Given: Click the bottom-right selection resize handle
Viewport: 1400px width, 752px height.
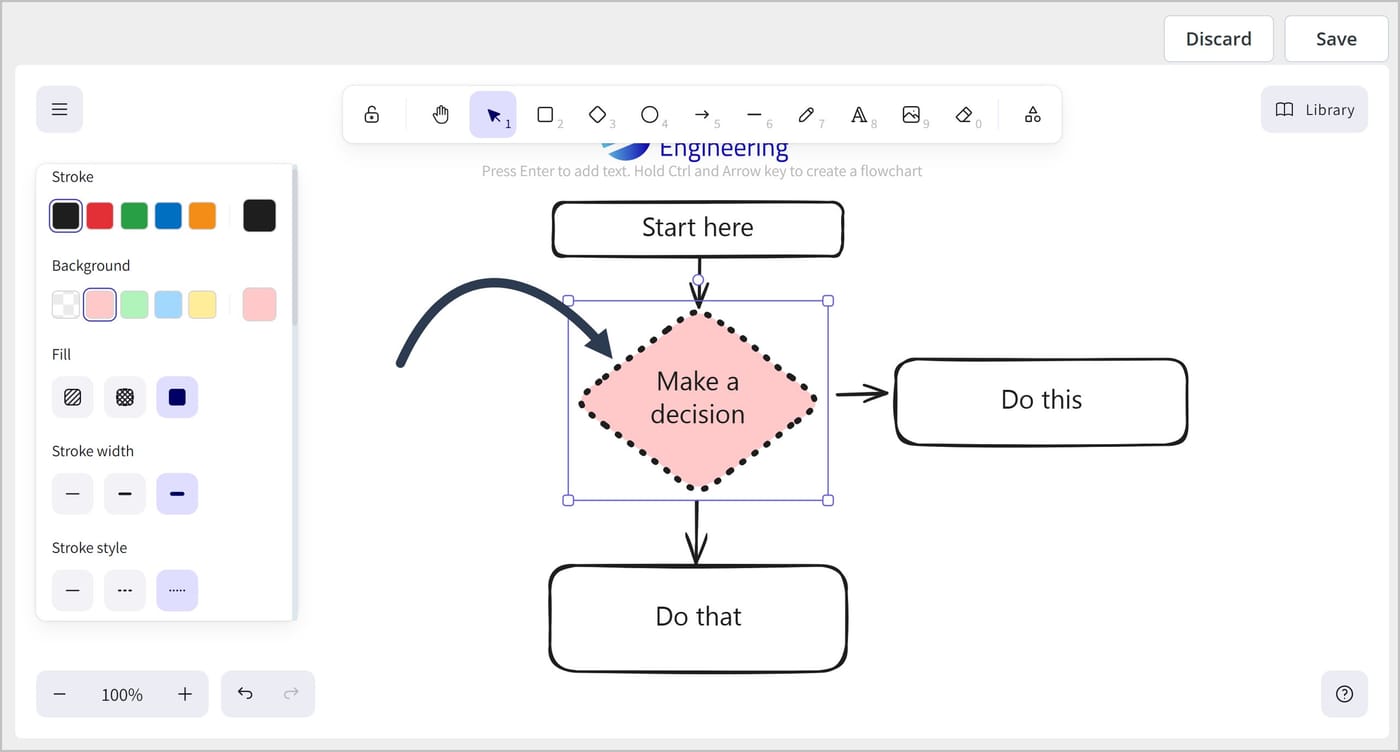Looking at the screenshot, I should (x=828, y=500).
